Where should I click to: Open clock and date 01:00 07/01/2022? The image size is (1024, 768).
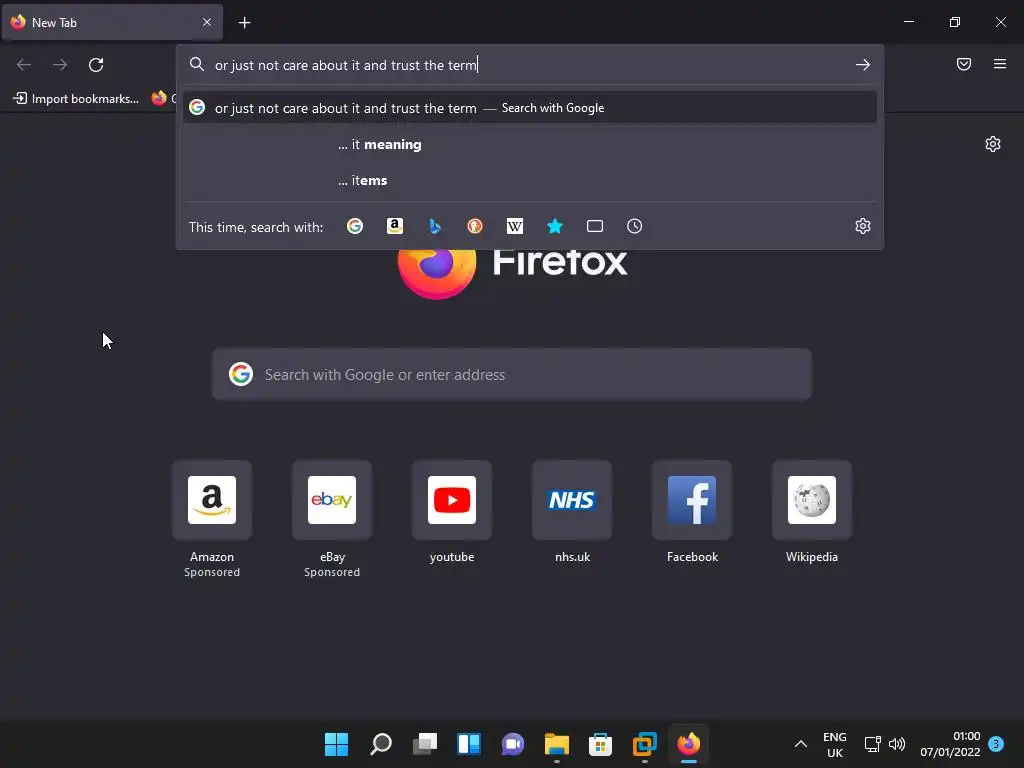click(x=950, y=744)
